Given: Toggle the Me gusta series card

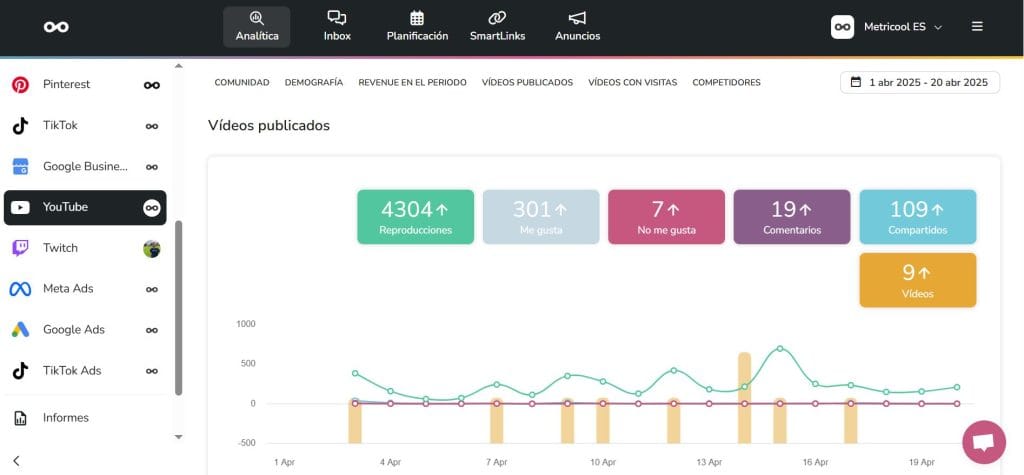Looking at the screenshot, I should [x=541, y=217].
